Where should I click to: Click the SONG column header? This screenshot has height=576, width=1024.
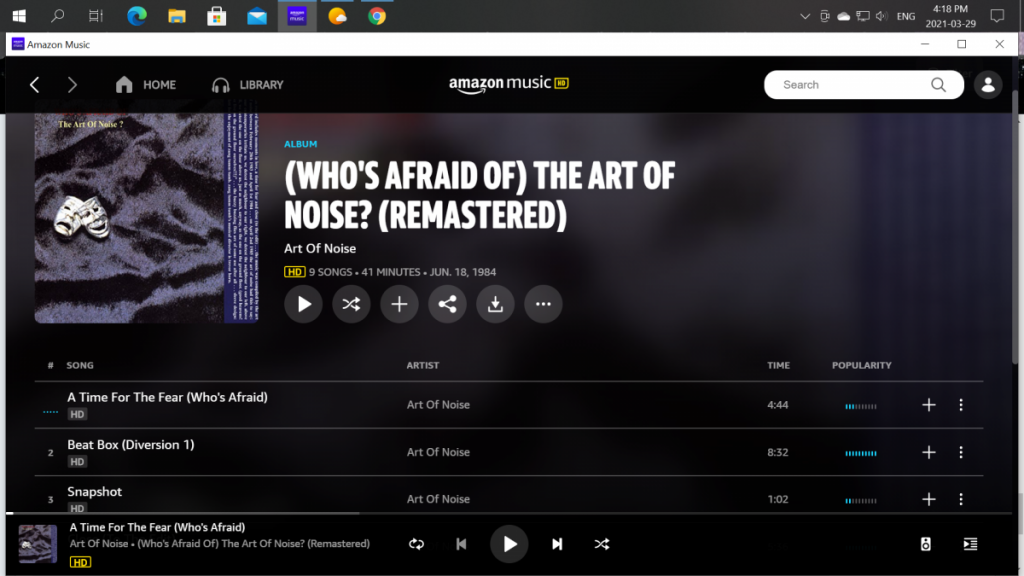click(80, 365)
